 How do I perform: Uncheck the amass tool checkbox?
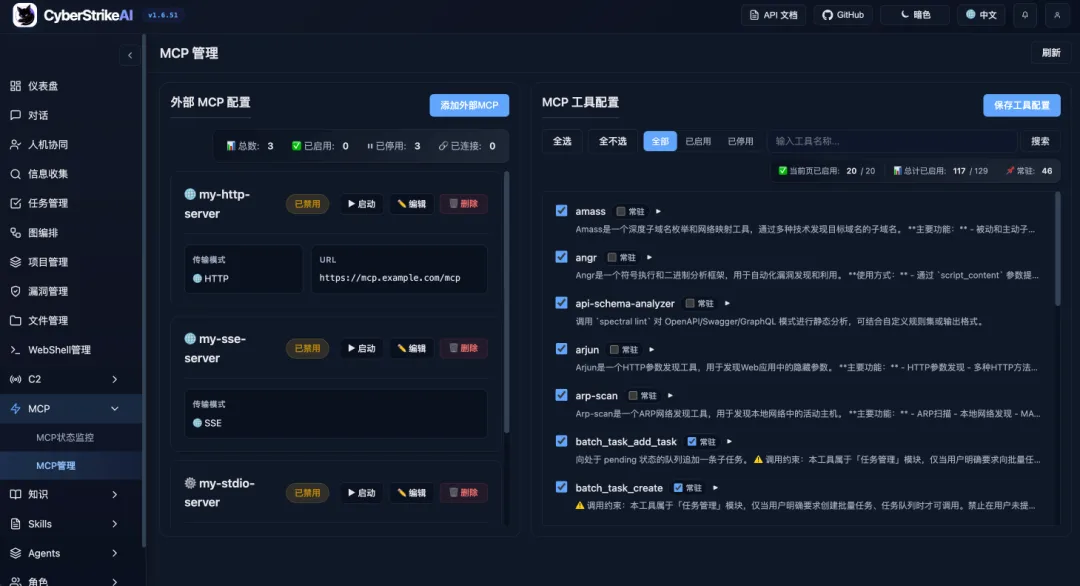click(561, 211)
